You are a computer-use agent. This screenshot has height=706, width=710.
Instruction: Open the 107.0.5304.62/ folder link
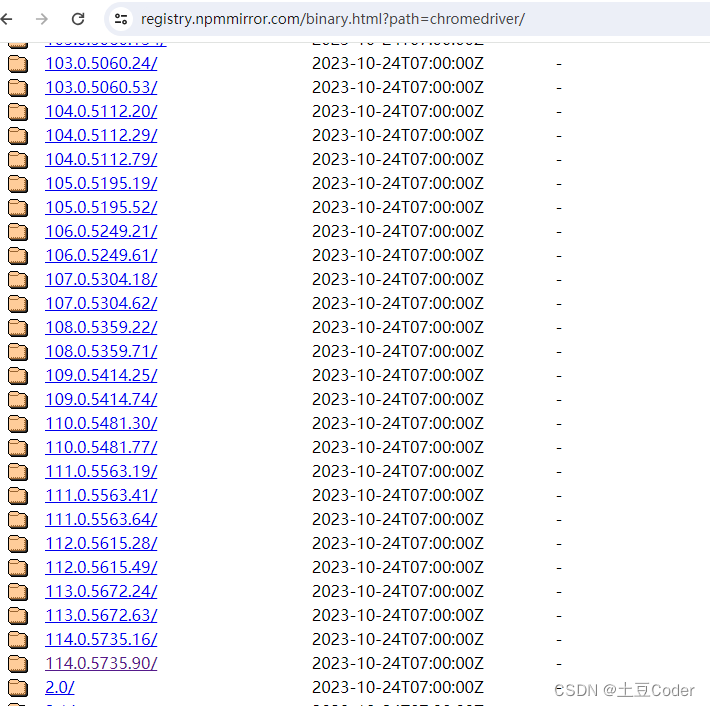click(x=101, y=303)
